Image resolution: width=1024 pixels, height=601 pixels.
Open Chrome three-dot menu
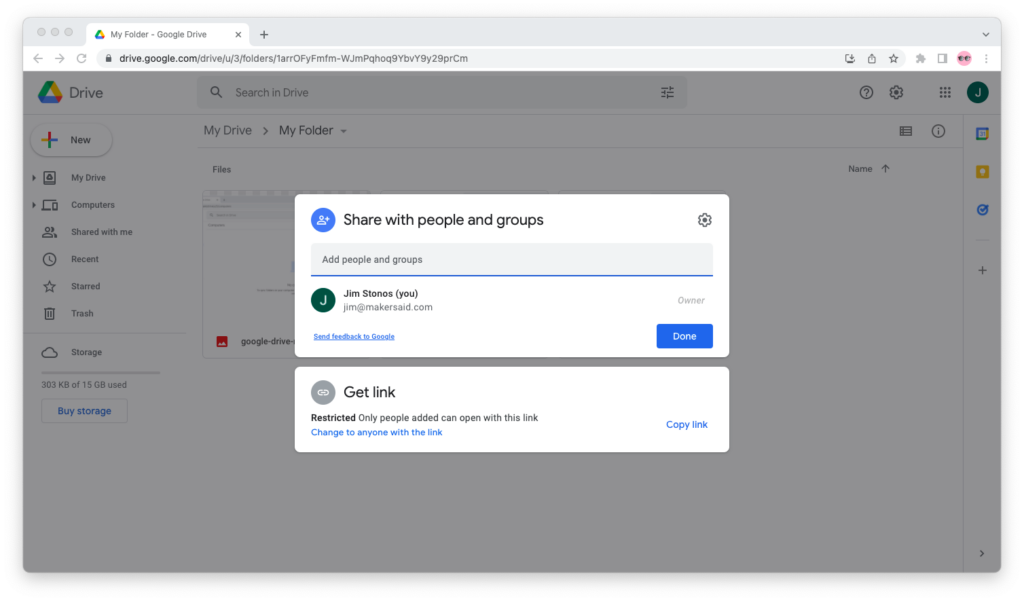click(x=986, y=58)
